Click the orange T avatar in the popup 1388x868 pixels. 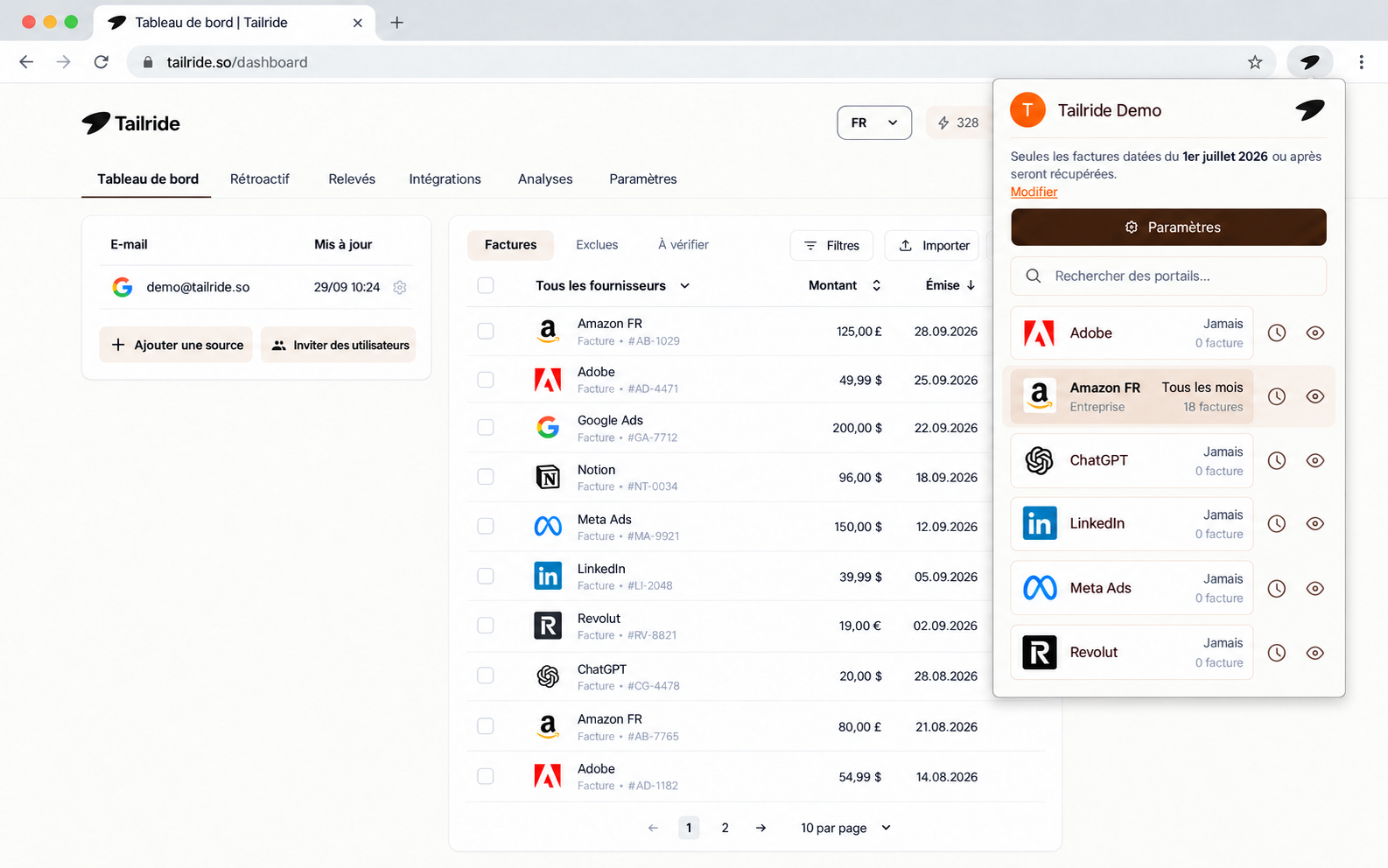tap(1027, 110)
